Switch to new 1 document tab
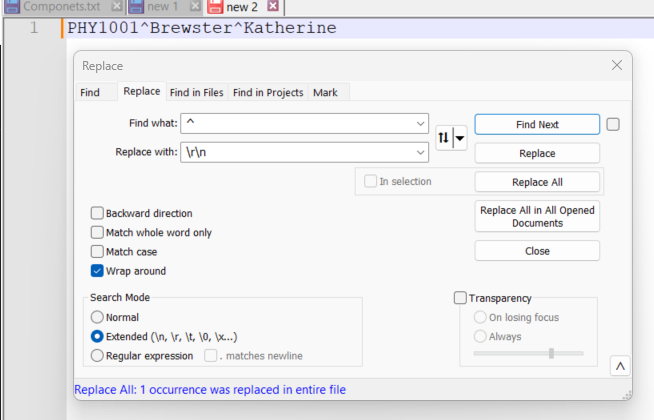This screenshot has height=420, width=654. pyautogui.click(x=163, y=6)
